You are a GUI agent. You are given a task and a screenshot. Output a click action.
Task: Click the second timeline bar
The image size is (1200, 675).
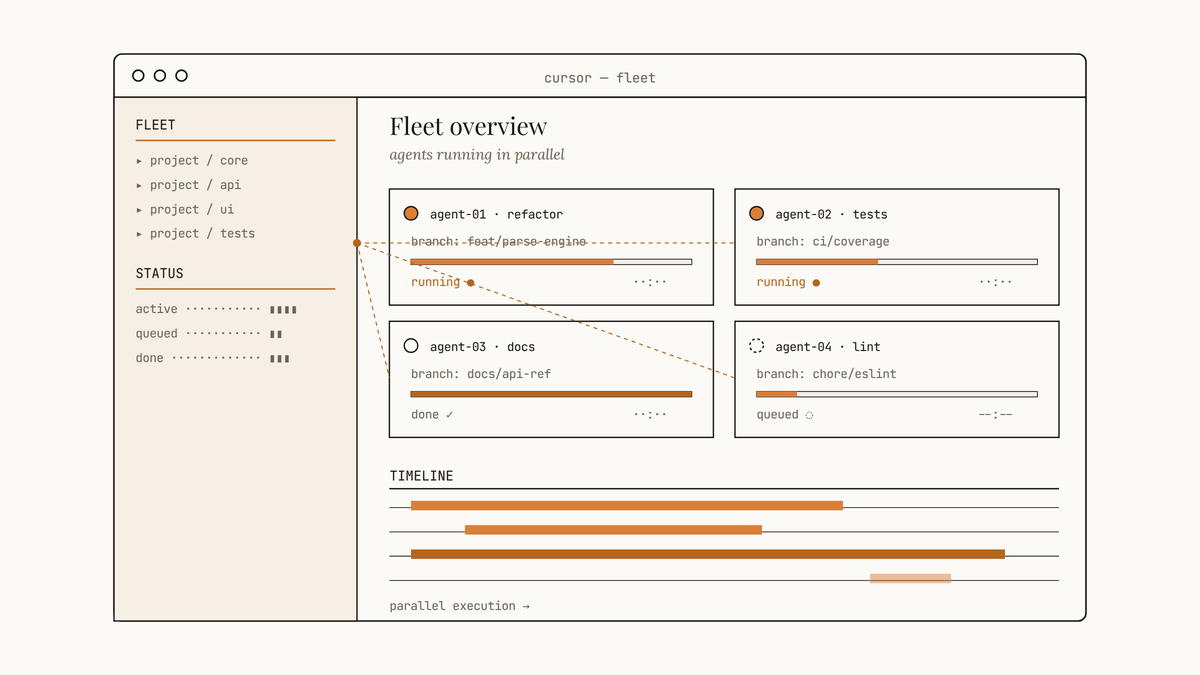click(613, 529)
